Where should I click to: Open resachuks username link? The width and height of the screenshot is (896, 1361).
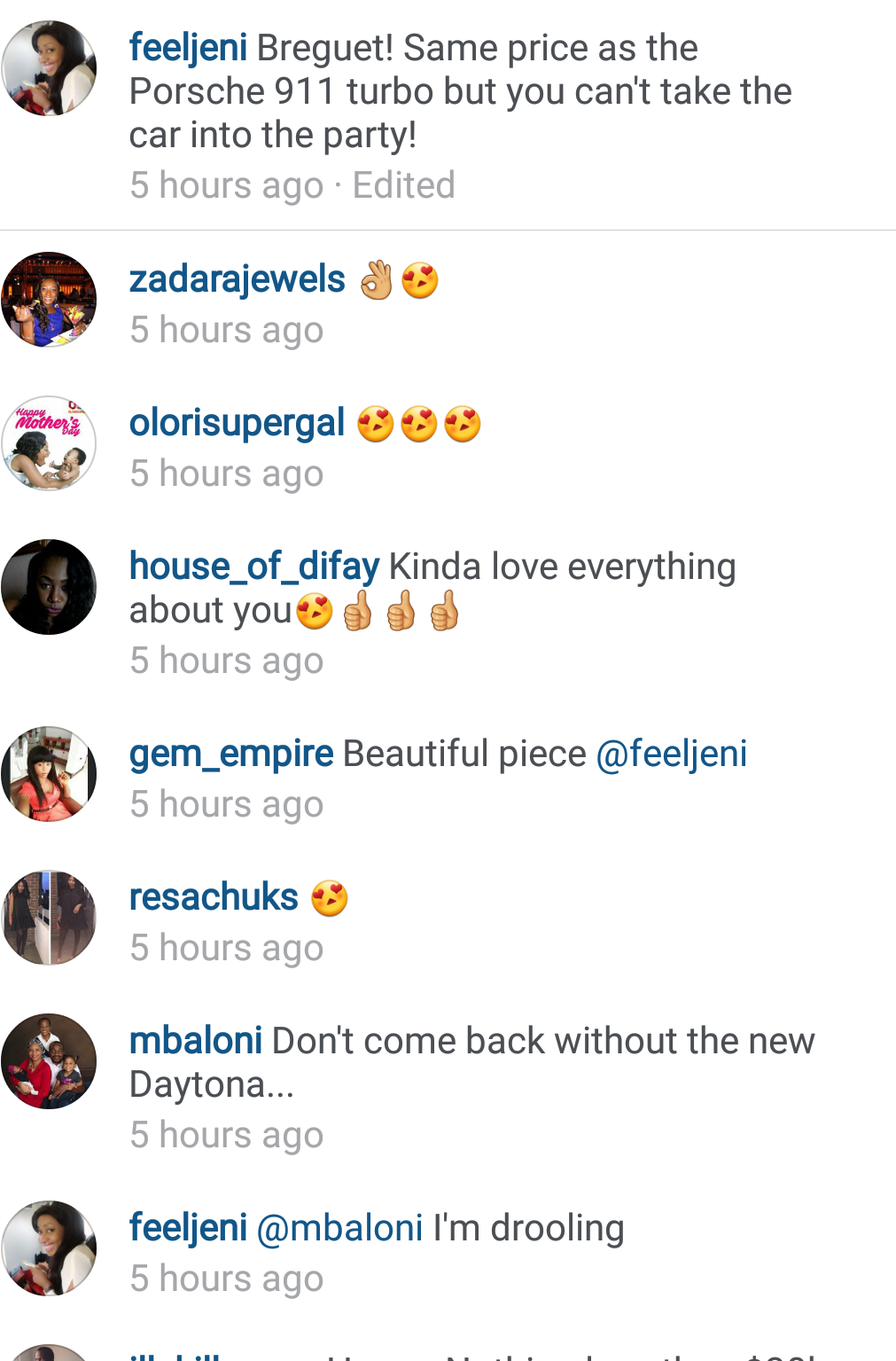click(214, 897)
